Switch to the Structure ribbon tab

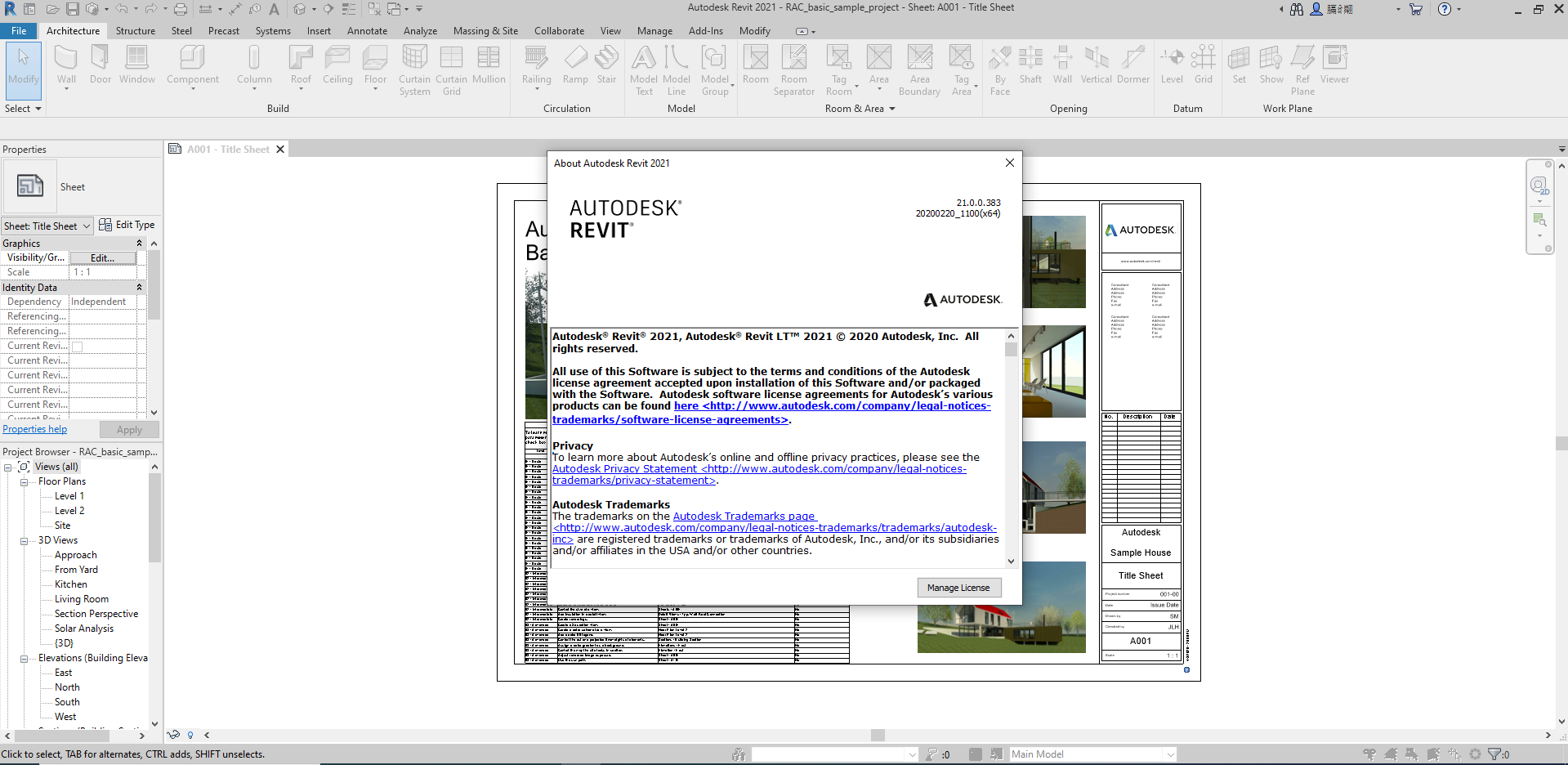(136, 31)
